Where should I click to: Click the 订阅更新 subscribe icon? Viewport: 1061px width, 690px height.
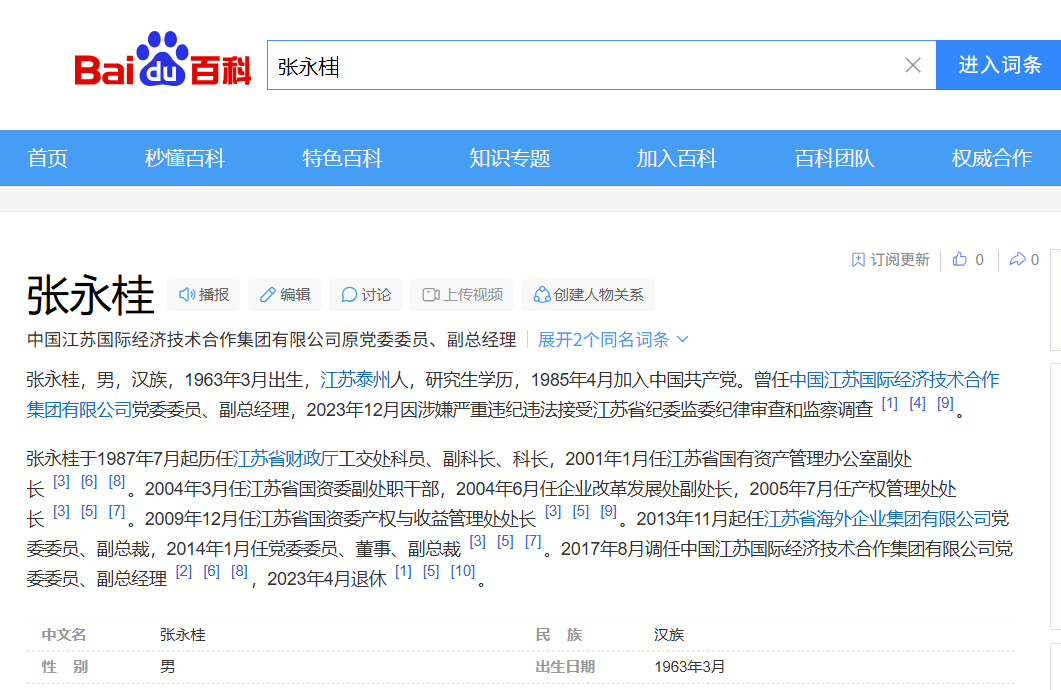(x=858, y=260)
